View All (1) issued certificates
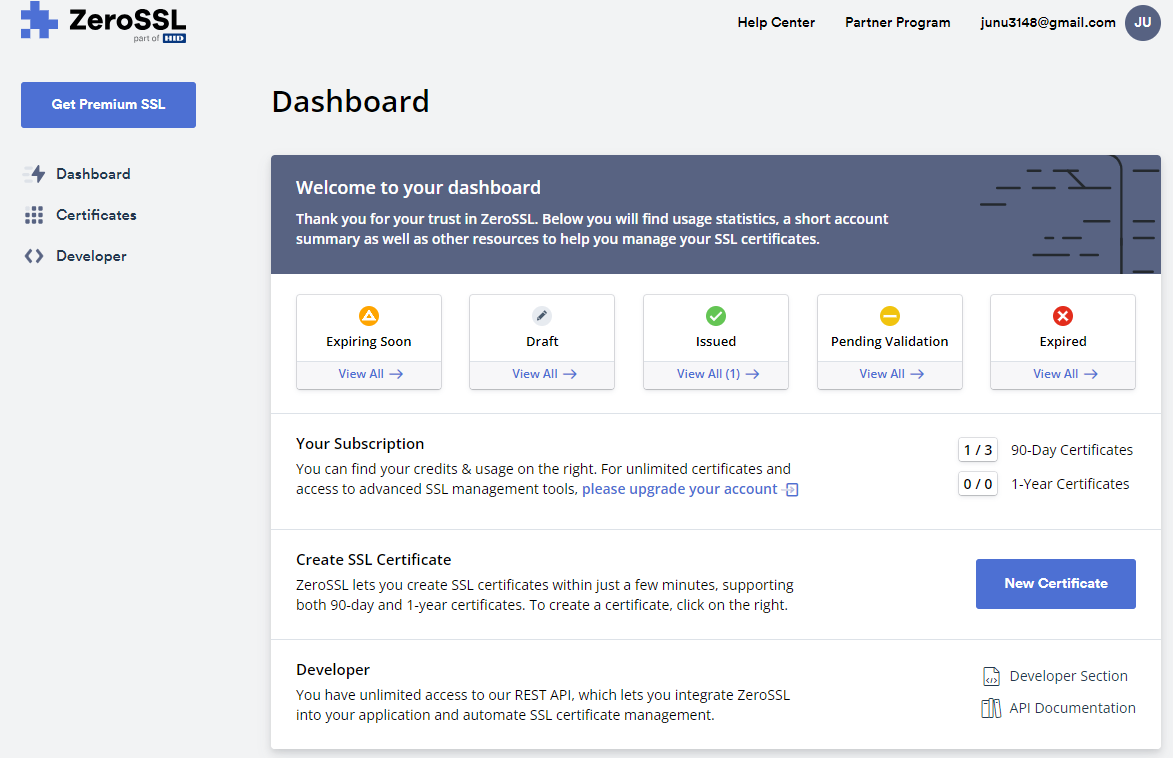 717,374
